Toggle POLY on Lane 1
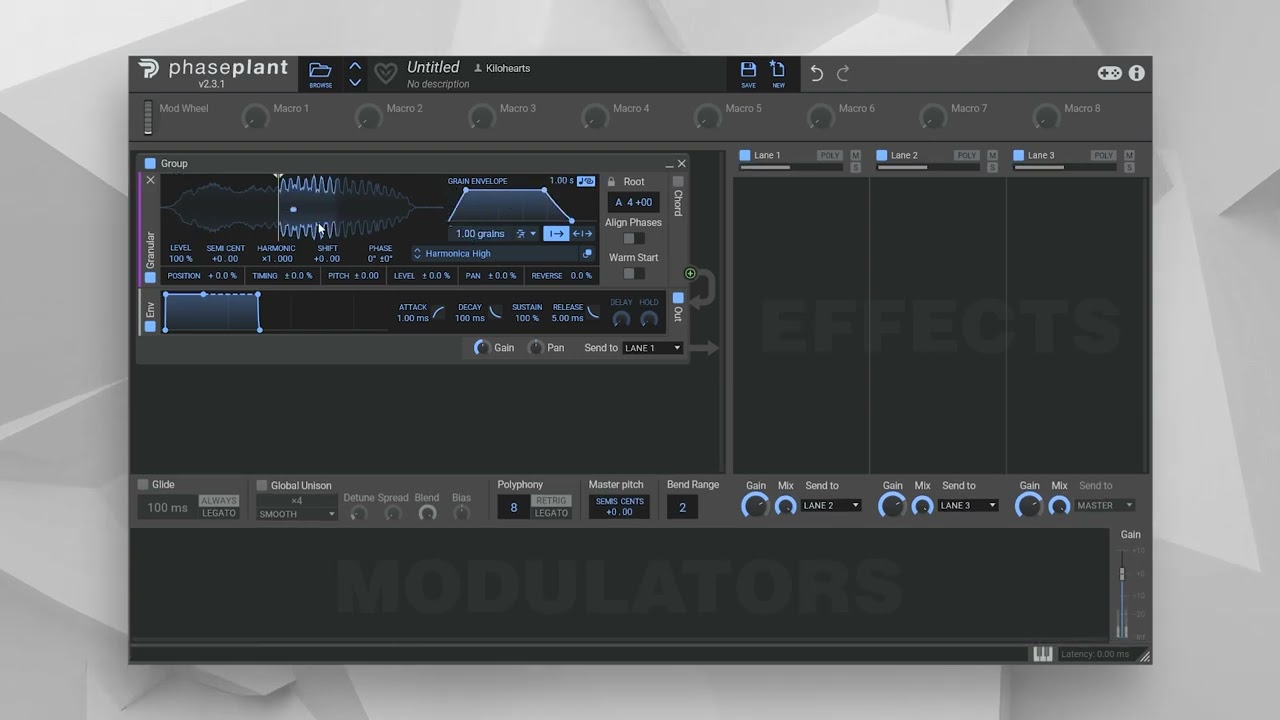Screen dimensions: 1280x720 click(829, 155)
